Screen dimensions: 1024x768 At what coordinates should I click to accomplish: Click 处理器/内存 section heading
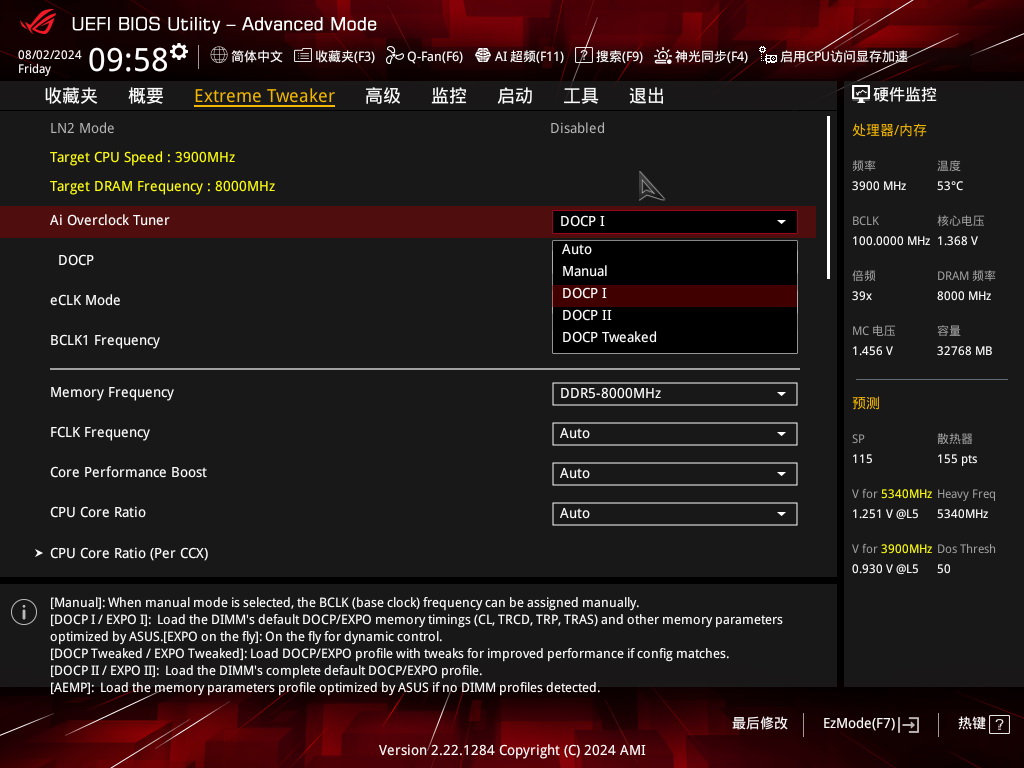[x=889, y=130]
